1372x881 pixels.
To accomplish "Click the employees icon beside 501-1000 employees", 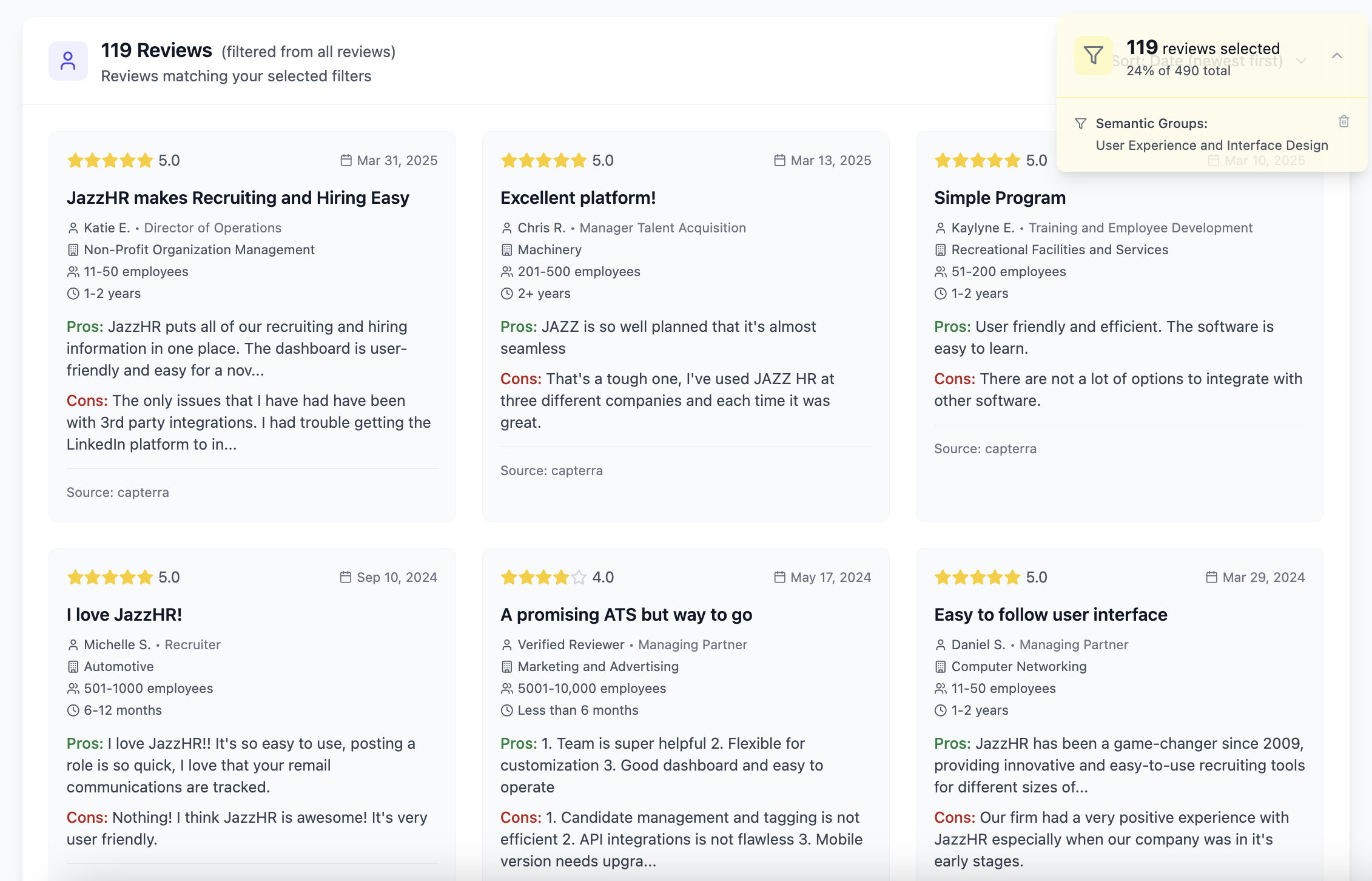I will point(73,689).
